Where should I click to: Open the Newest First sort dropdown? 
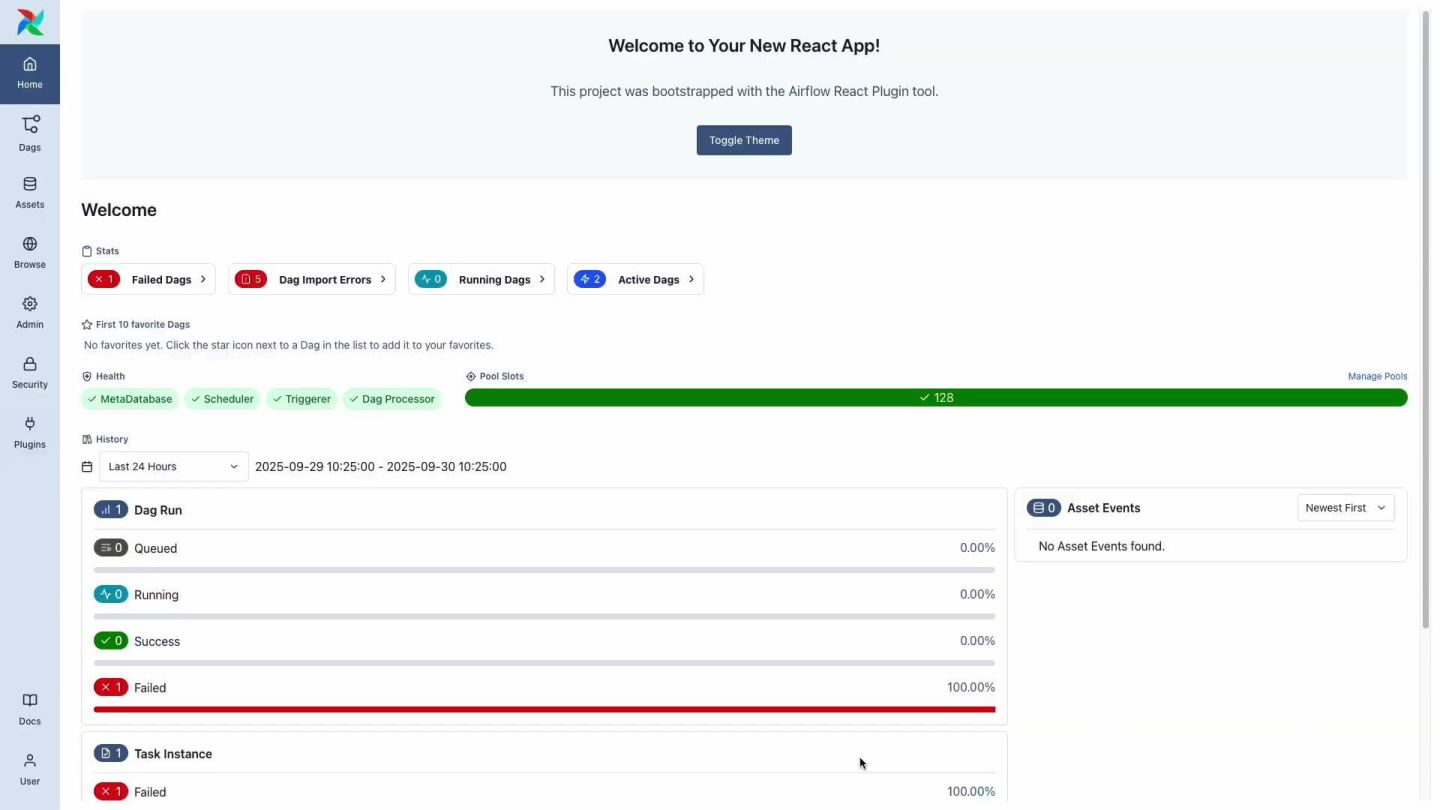point(1346,508)
